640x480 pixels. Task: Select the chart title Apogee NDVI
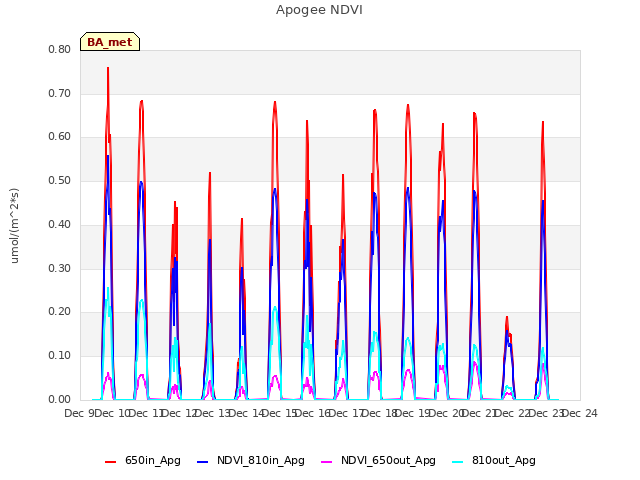click(x=319, y=9)
